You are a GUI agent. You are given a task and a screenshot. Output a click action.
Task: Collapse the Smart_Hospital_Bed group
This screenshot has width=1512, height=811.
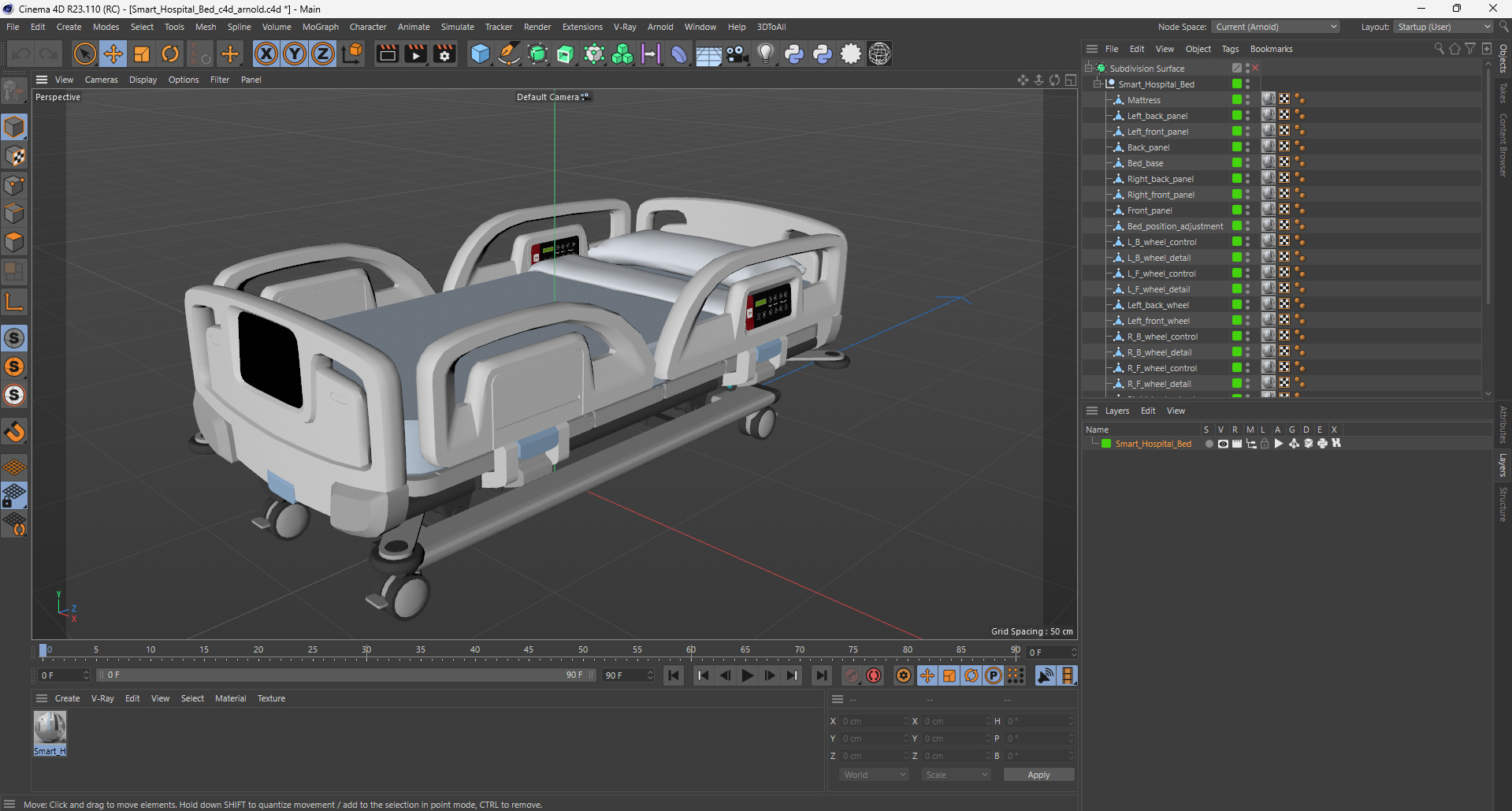(x=1097, y=84)
